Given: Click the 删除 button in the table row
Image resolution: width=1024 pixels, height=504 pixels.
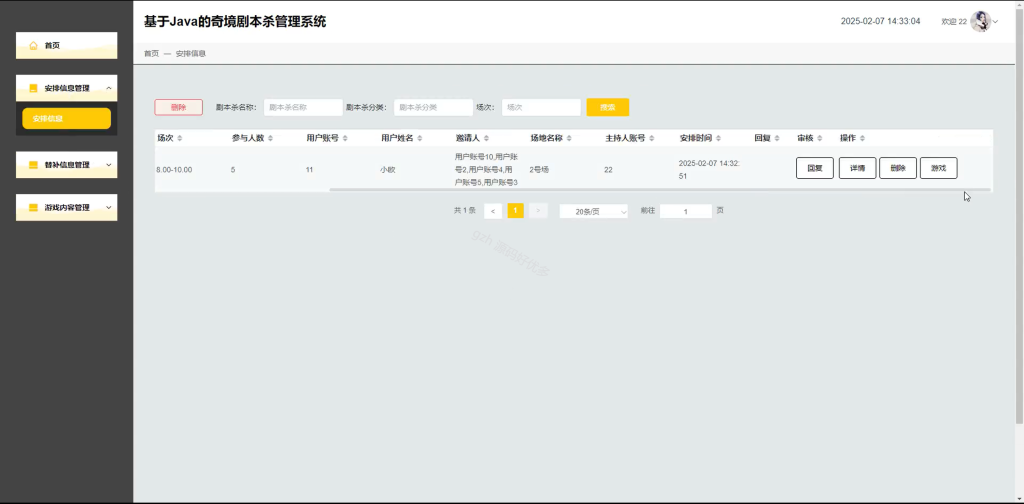Looking at the screenshot, I should [898, 168].
